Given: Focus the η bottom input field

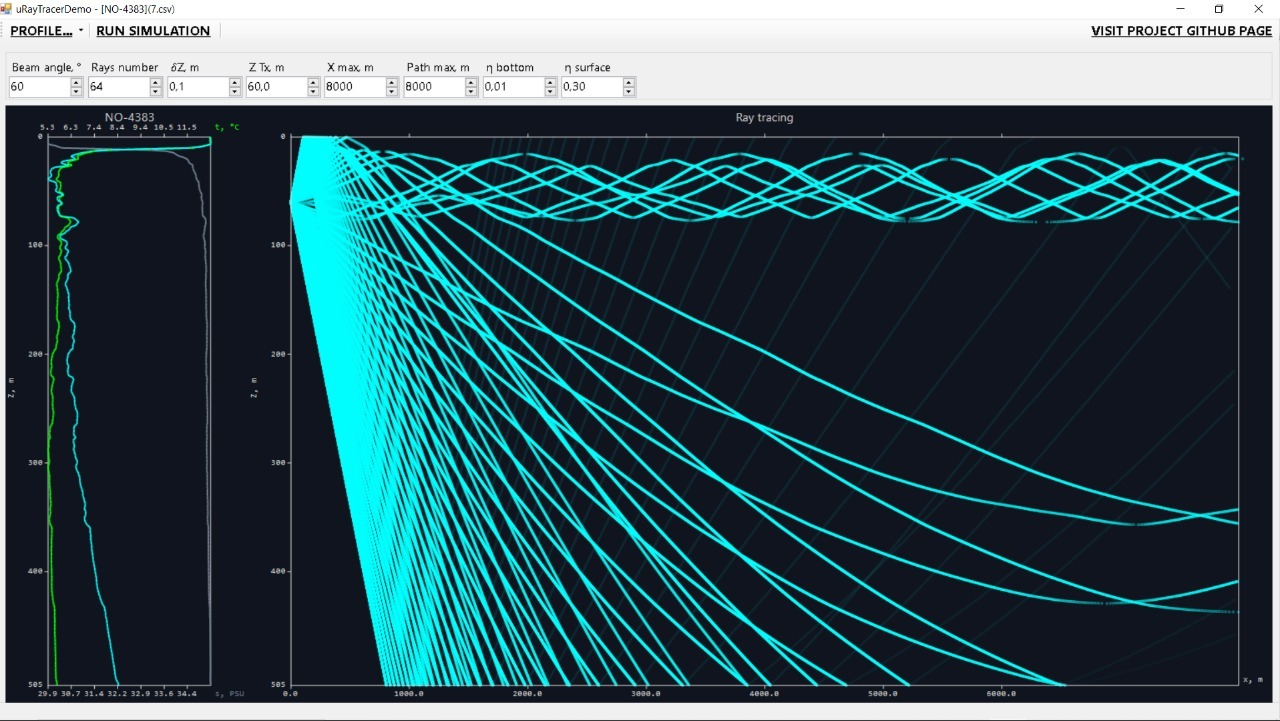Looking at the screenshot, I should coord(513,87).
